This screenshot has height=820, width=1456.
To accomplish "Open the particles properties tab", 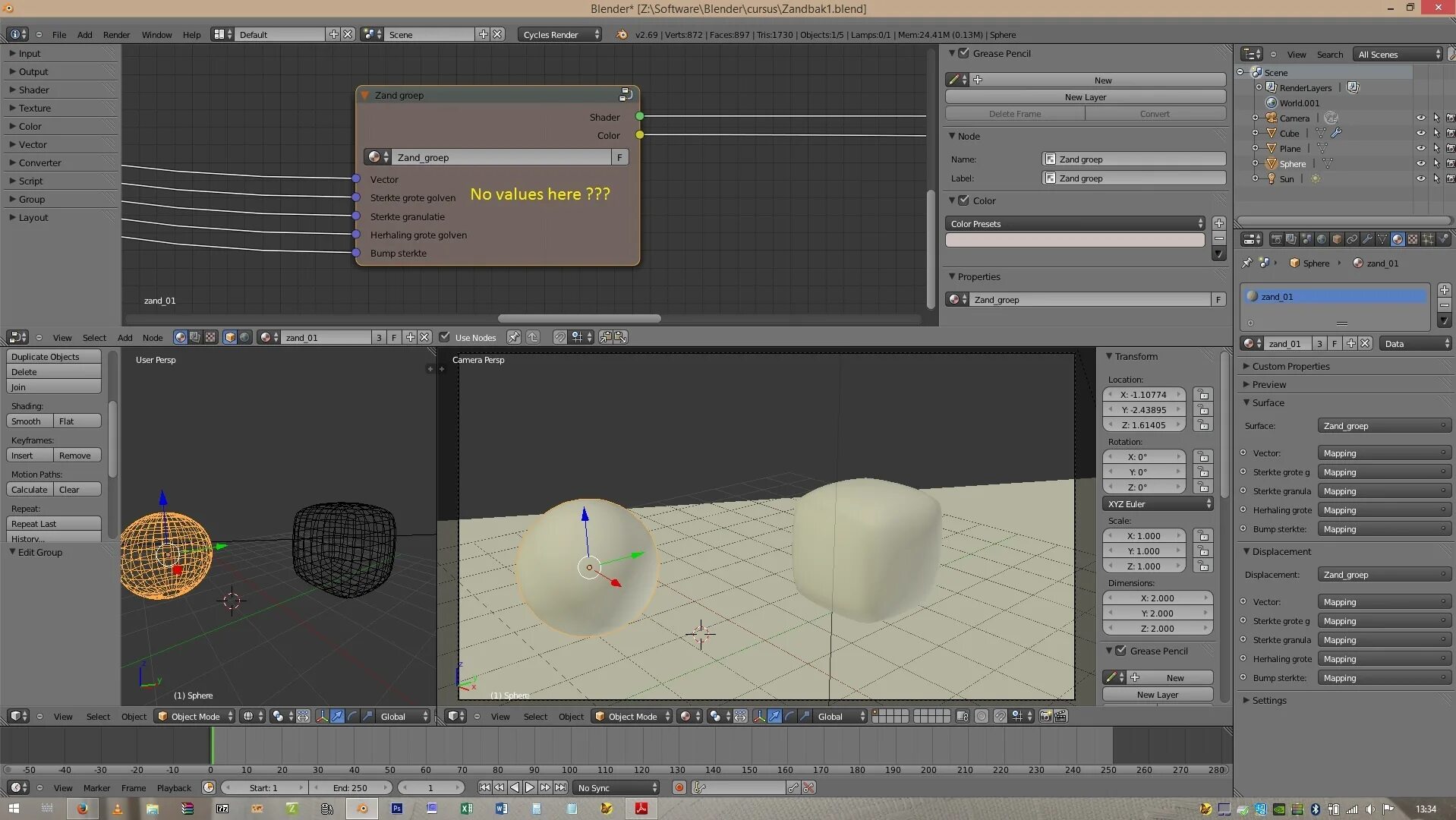I will [x=1428, y=239].
